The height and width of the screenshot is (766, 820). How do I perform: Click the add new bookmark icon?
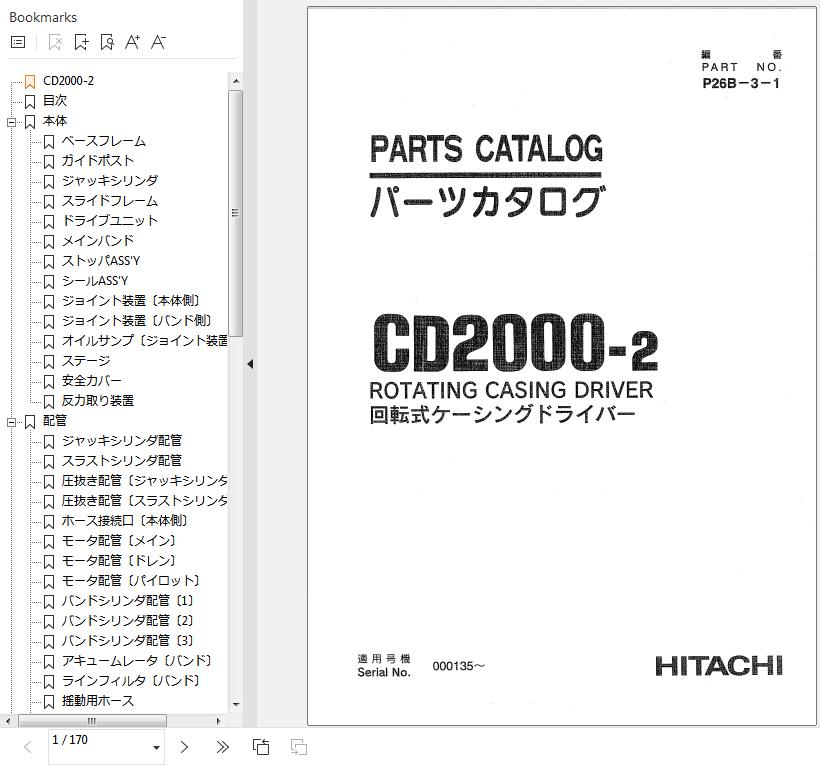[81, 42]
